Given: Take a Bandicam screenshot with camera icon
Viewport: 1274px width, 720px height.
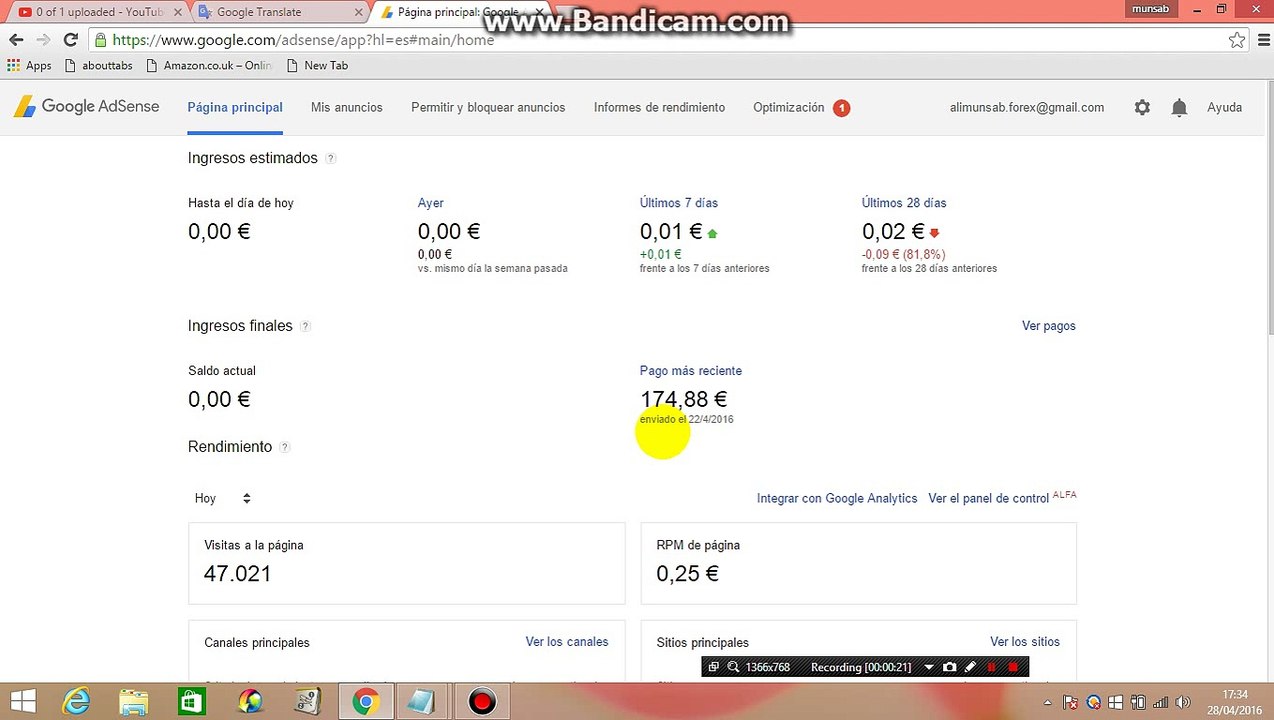Looking at the screenshot, I should coord(949,667).
